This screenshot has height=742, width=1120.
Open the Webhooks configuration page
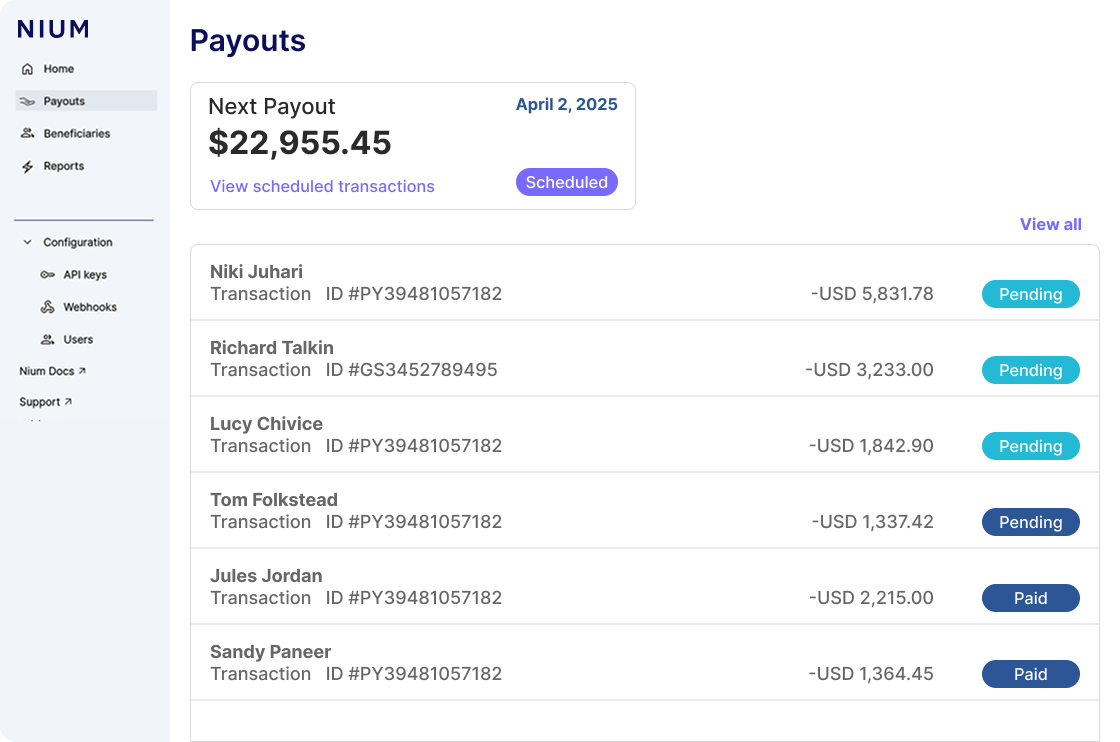(x=90, y=306)
